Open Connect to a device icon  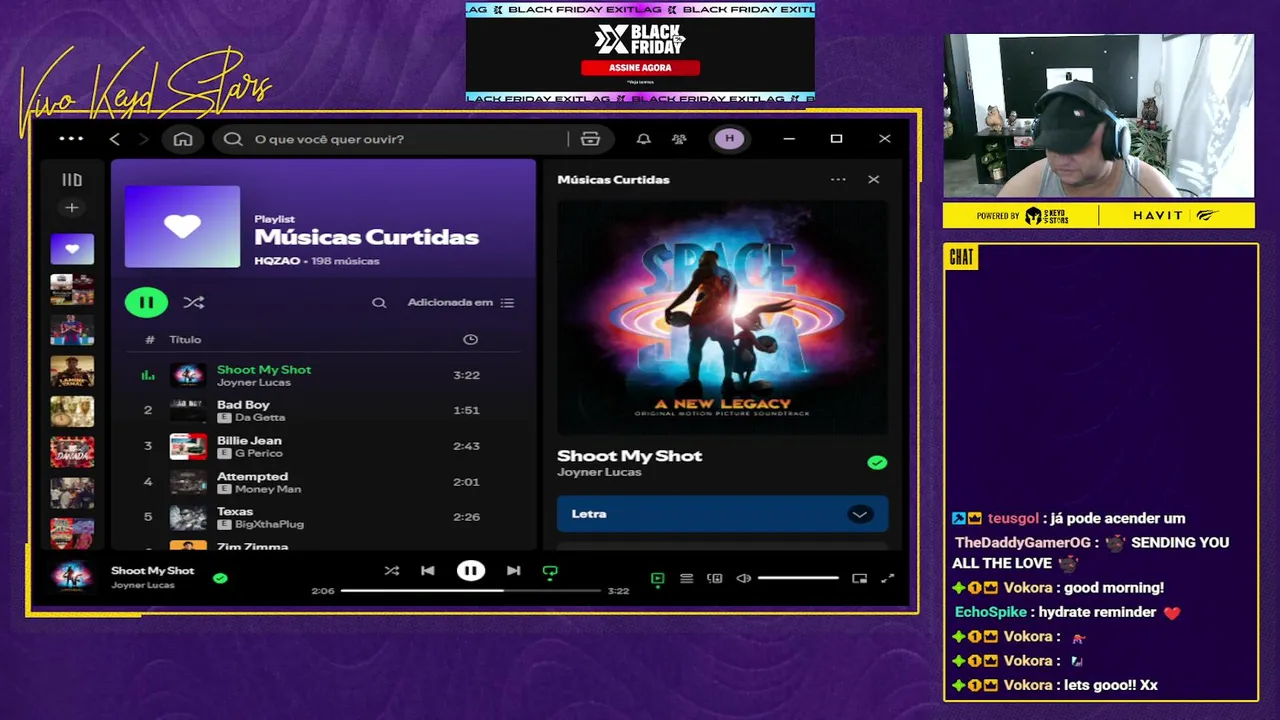(x=715, y=578)
